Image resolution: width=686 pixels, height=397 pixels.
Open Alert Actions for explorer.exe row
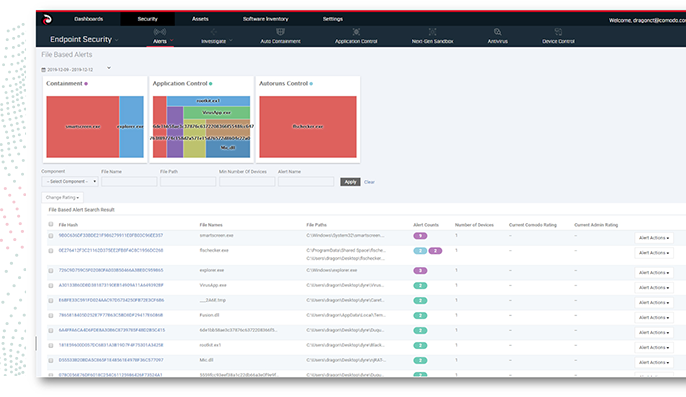point(654,273)
